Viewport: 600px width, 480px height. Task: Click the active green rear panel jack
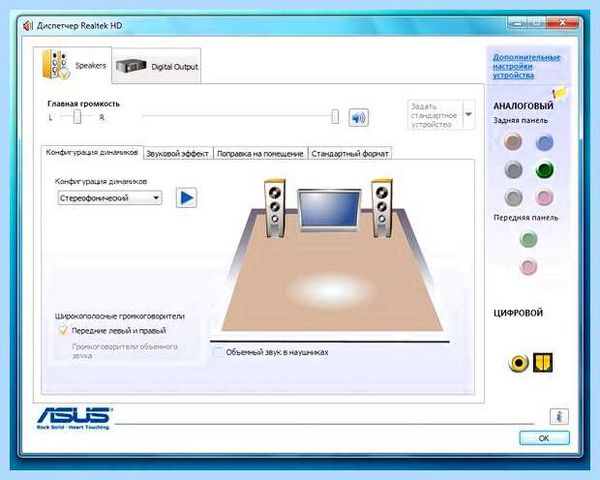(545, 170)
